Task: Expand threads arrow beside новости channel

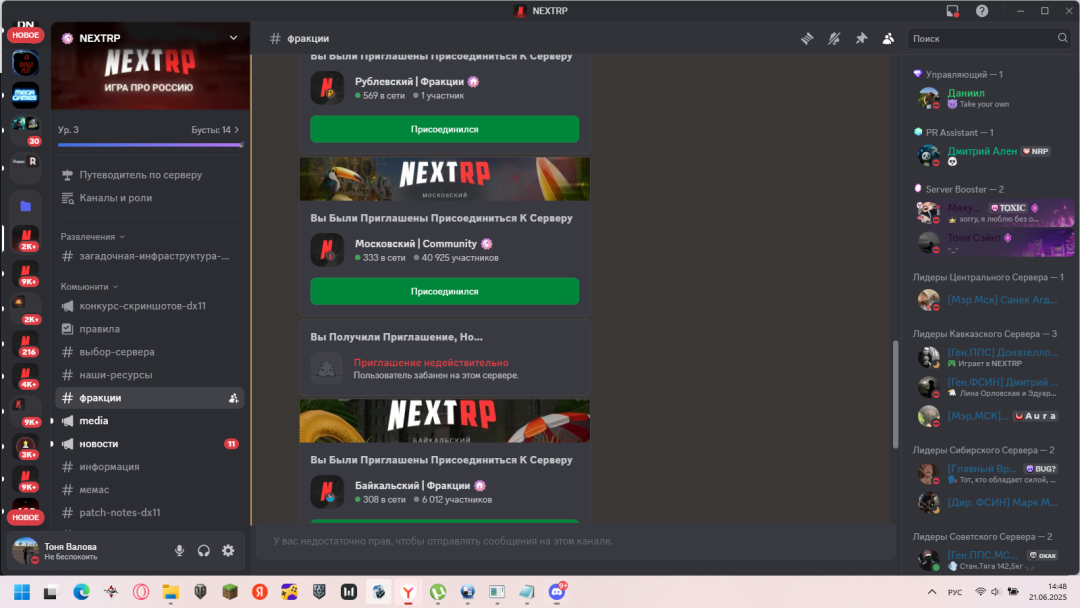Action: pyautogui.click(x=52, y=444)
